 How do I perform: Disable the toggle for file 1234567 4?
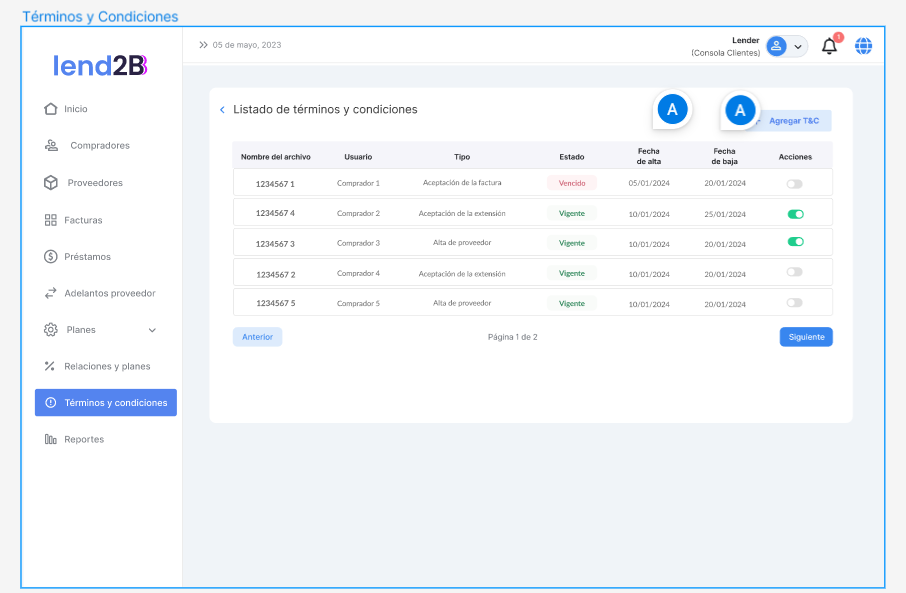click(795, 214)
